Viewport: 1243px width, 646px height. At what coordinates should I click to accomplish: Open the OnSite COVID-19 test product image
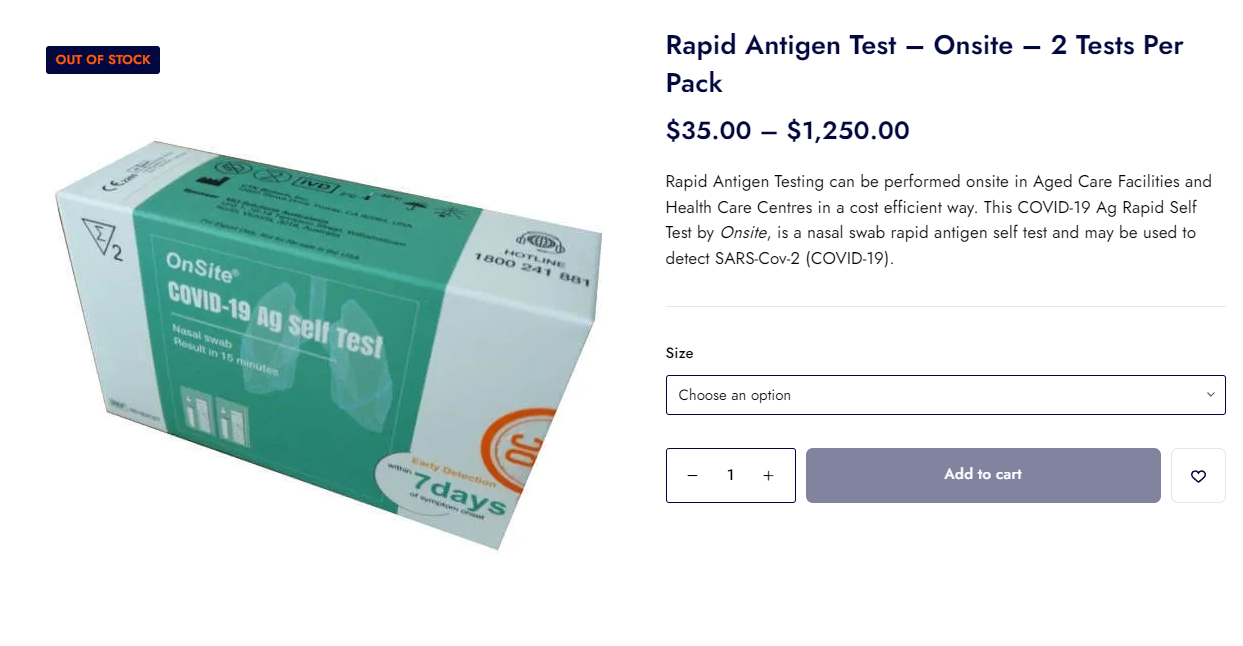(x=330, y=343)
